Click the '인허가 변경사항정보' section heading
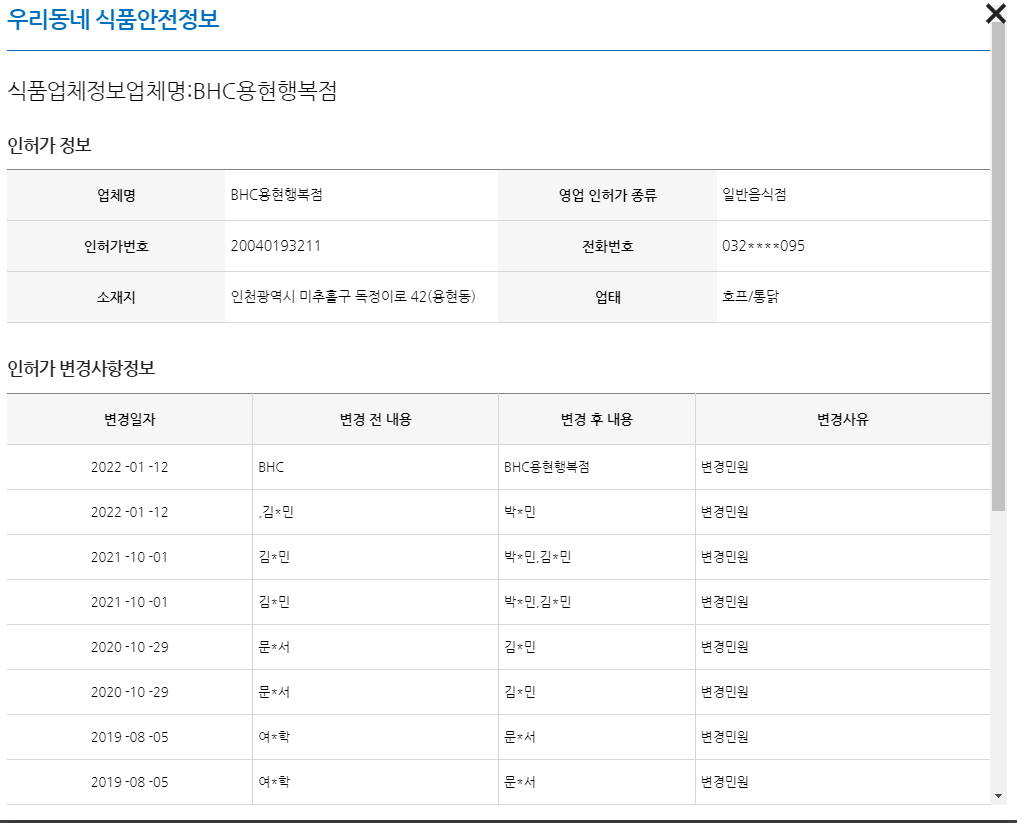Image resolution: width=1017 pixels, height=823 pixels. click(81, 368)
